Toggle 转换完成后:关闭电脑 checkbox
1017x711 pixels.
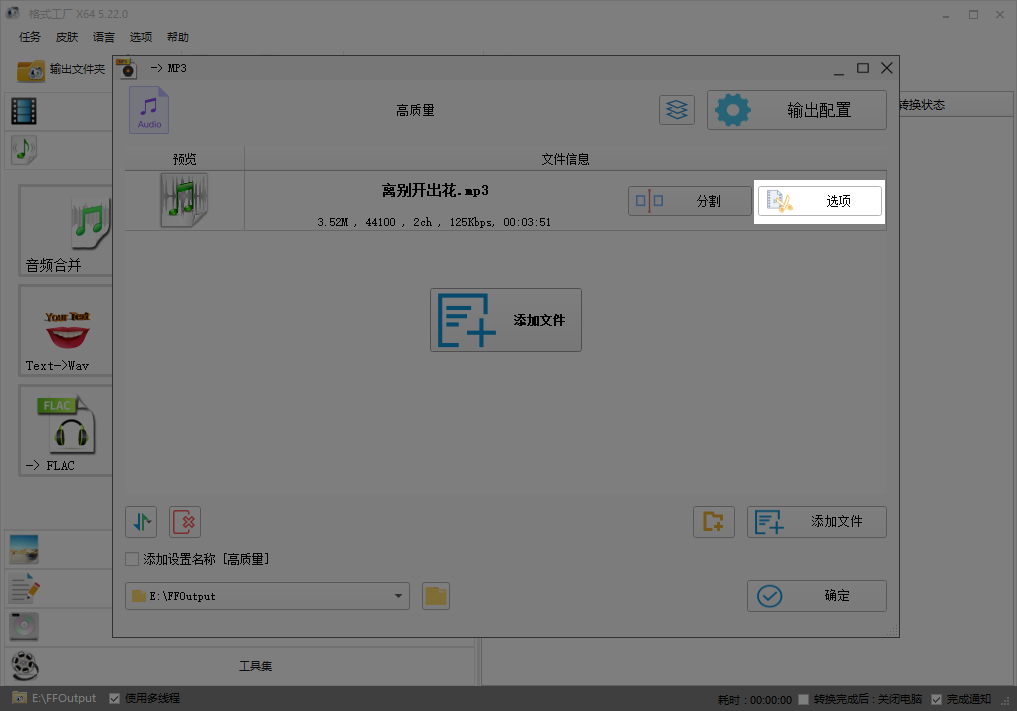pyautogui.click(x=804, y=699)
